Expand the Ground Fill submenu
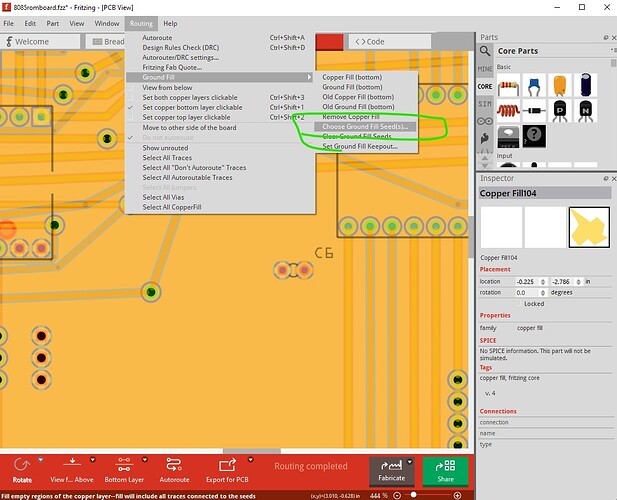This screenshot has height=500, width=617. coord(220,77)
